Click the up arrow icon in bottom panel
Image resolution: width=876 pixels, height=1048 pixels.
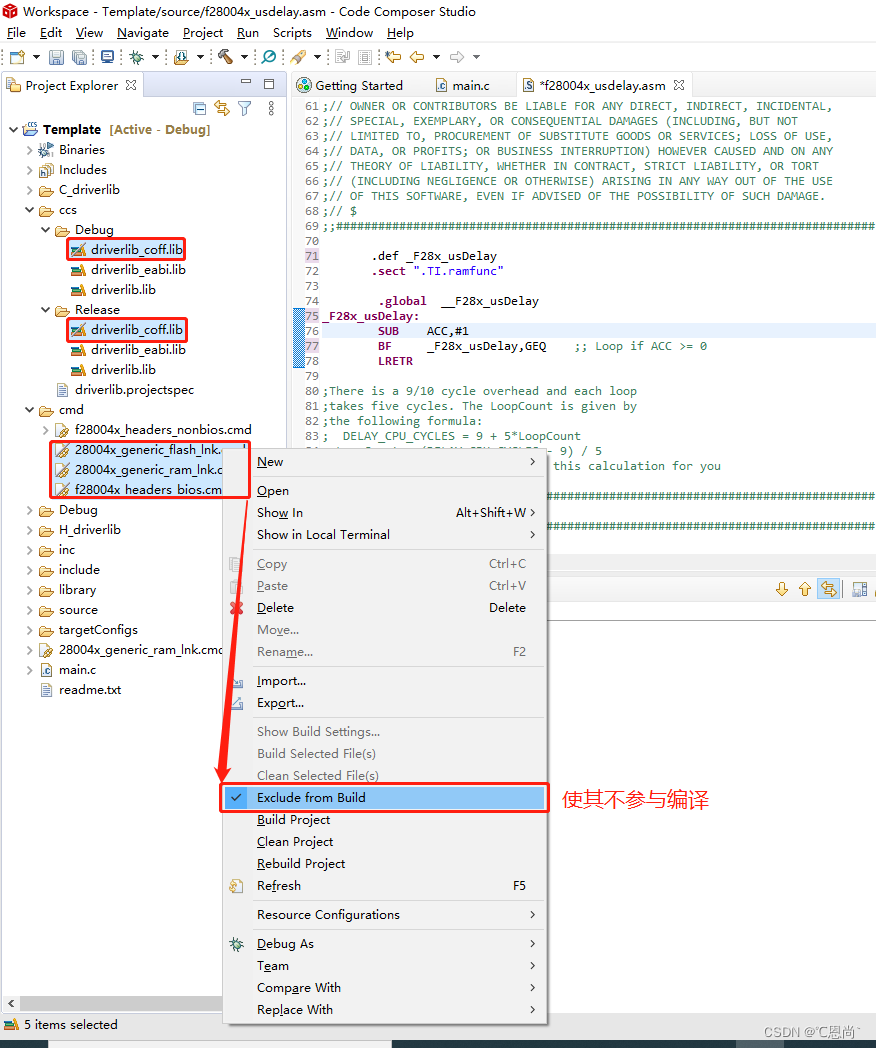pos(805,589)
